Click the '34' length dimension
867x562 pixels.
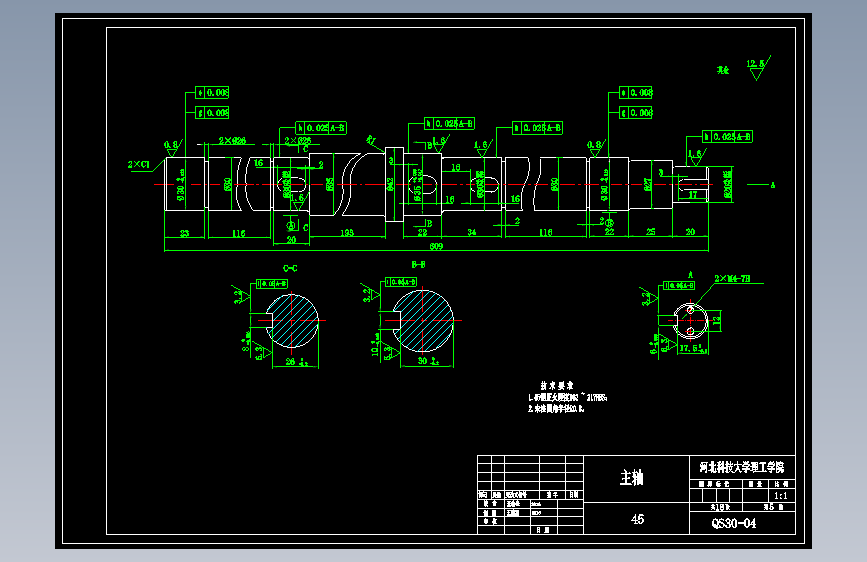pyautogui.click(x=472, y=232)
